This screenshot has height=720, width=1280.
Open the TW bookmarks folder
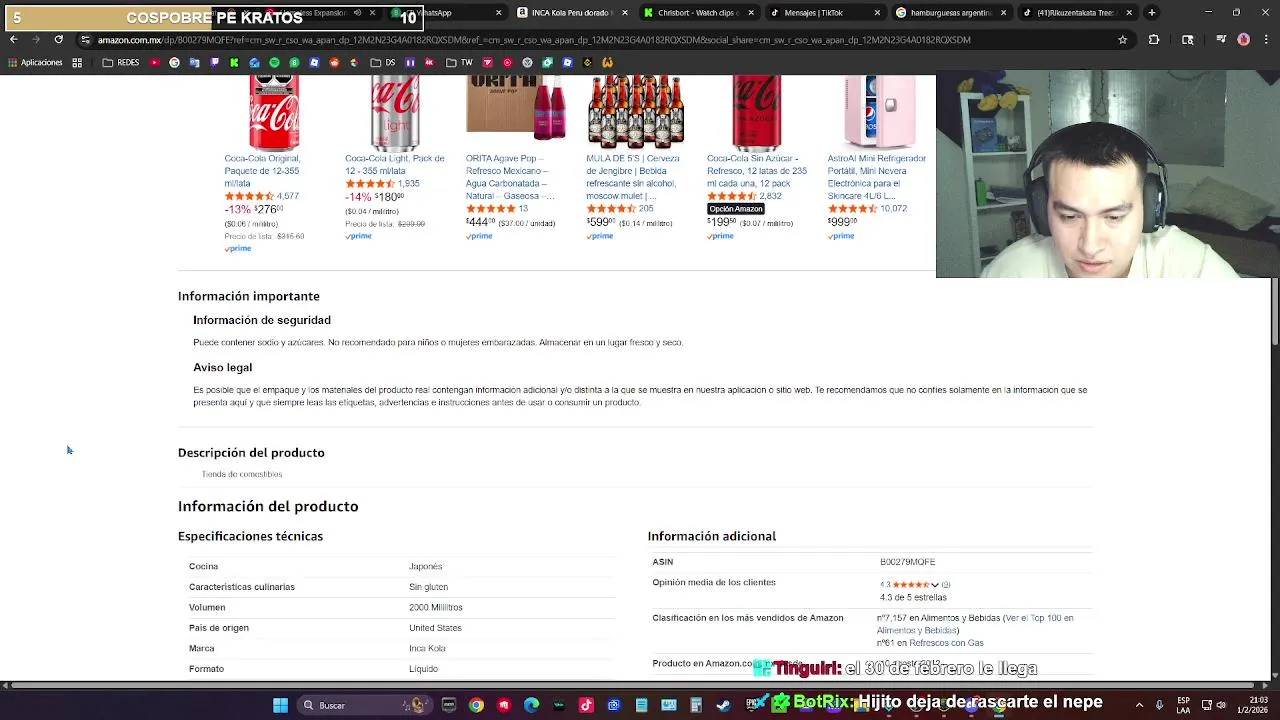pyautogui.click(x=459, y=62)
